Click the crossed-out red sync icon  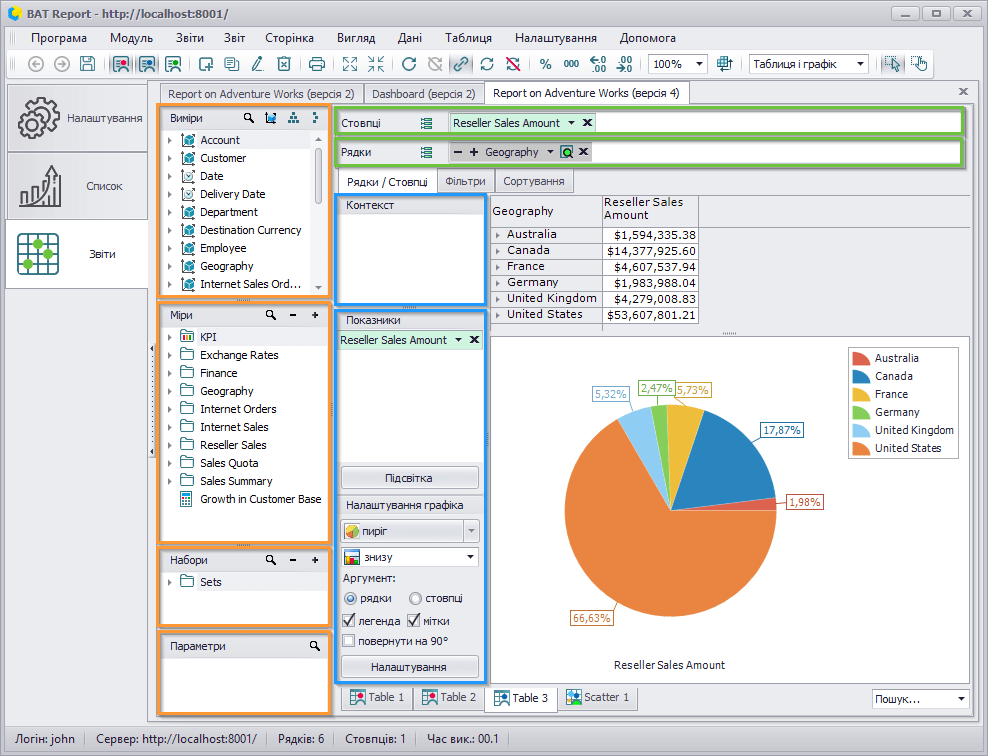513,64
